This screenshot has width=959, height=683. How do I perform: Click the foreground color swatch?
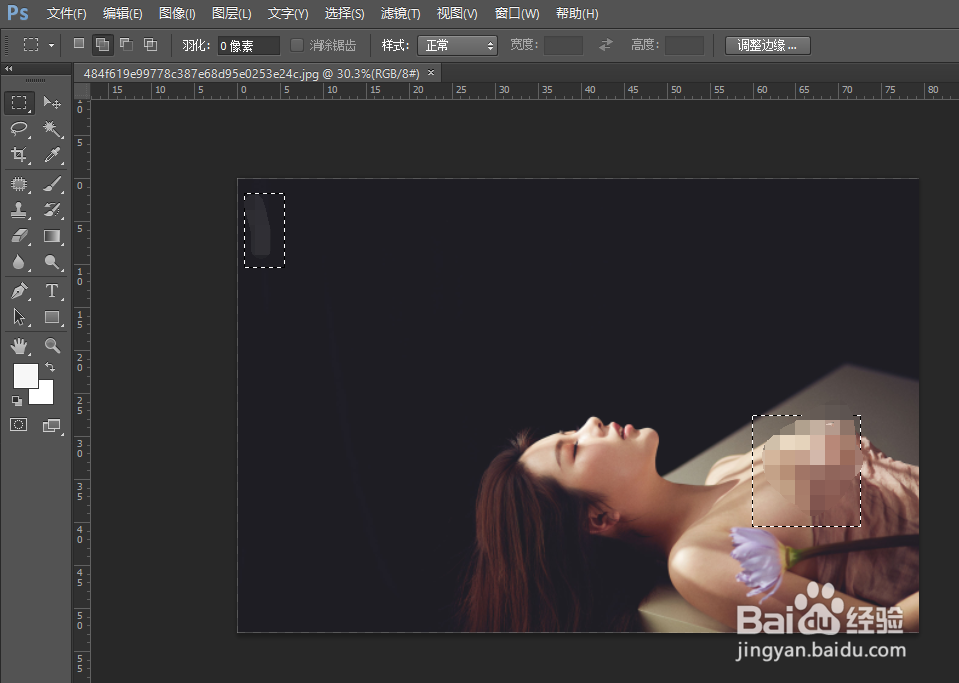coord(26,375)
